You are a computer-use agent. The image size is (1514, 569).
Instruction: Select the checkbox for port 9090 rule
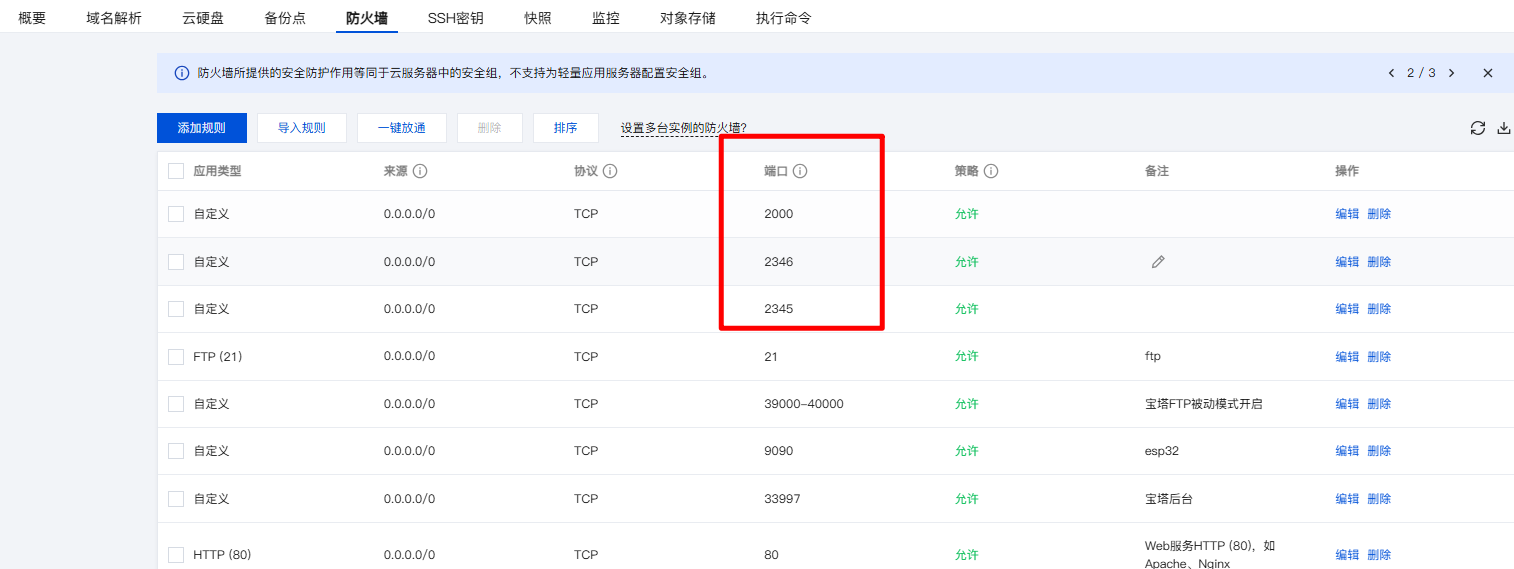click(x=176, y=451)
